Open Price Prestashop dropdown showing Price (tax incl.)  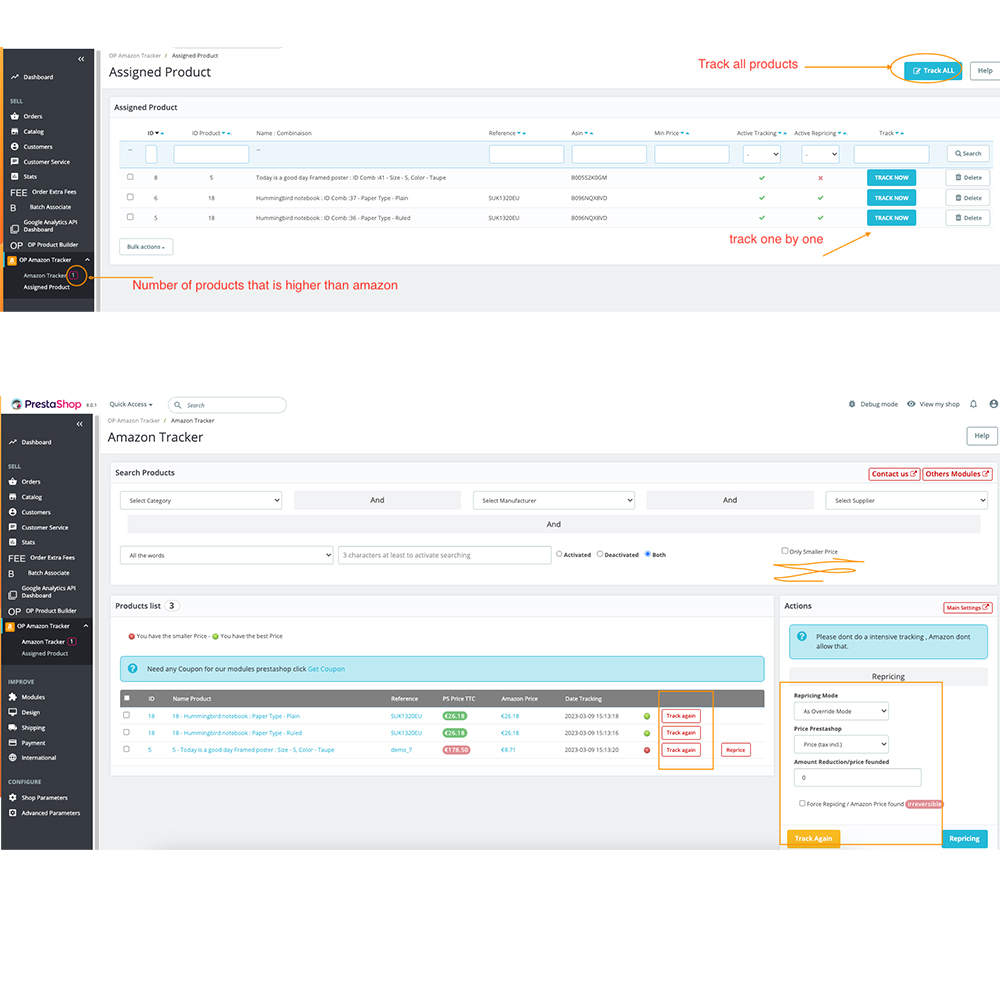click(x=841, y=744)
